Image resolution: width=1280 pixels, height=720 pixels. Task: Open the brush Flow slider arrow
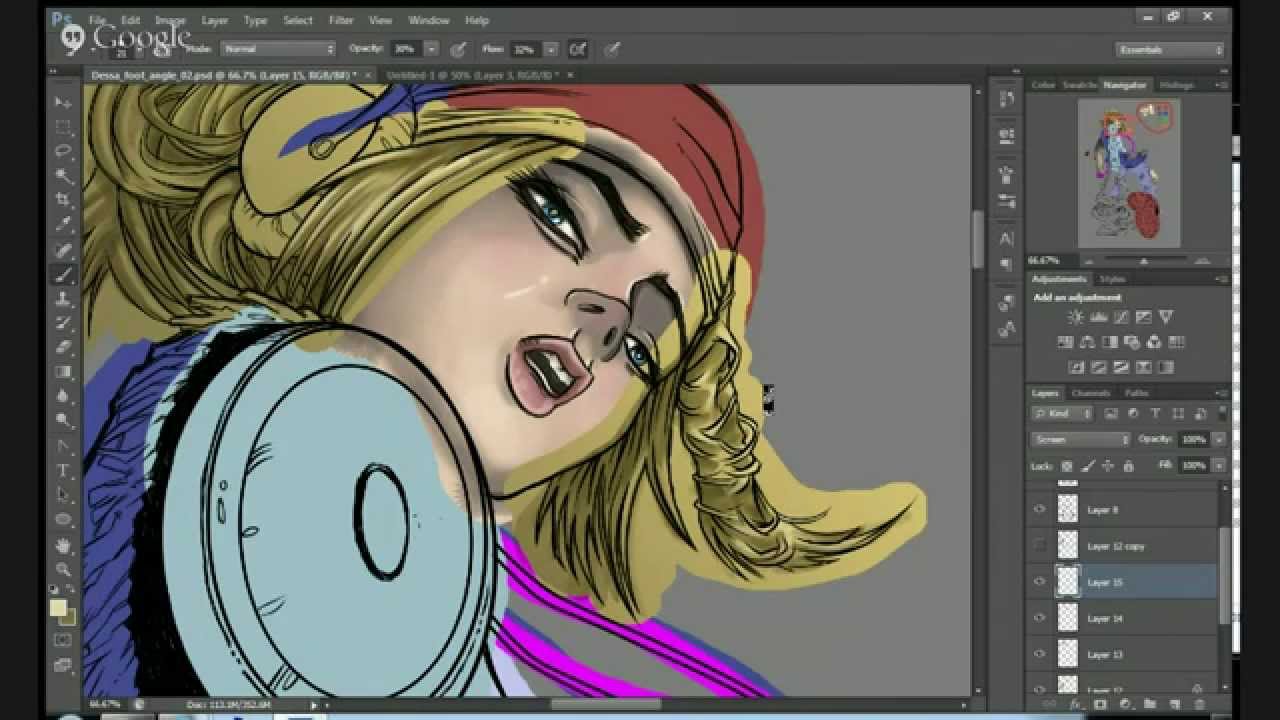[x=550, y=48]
